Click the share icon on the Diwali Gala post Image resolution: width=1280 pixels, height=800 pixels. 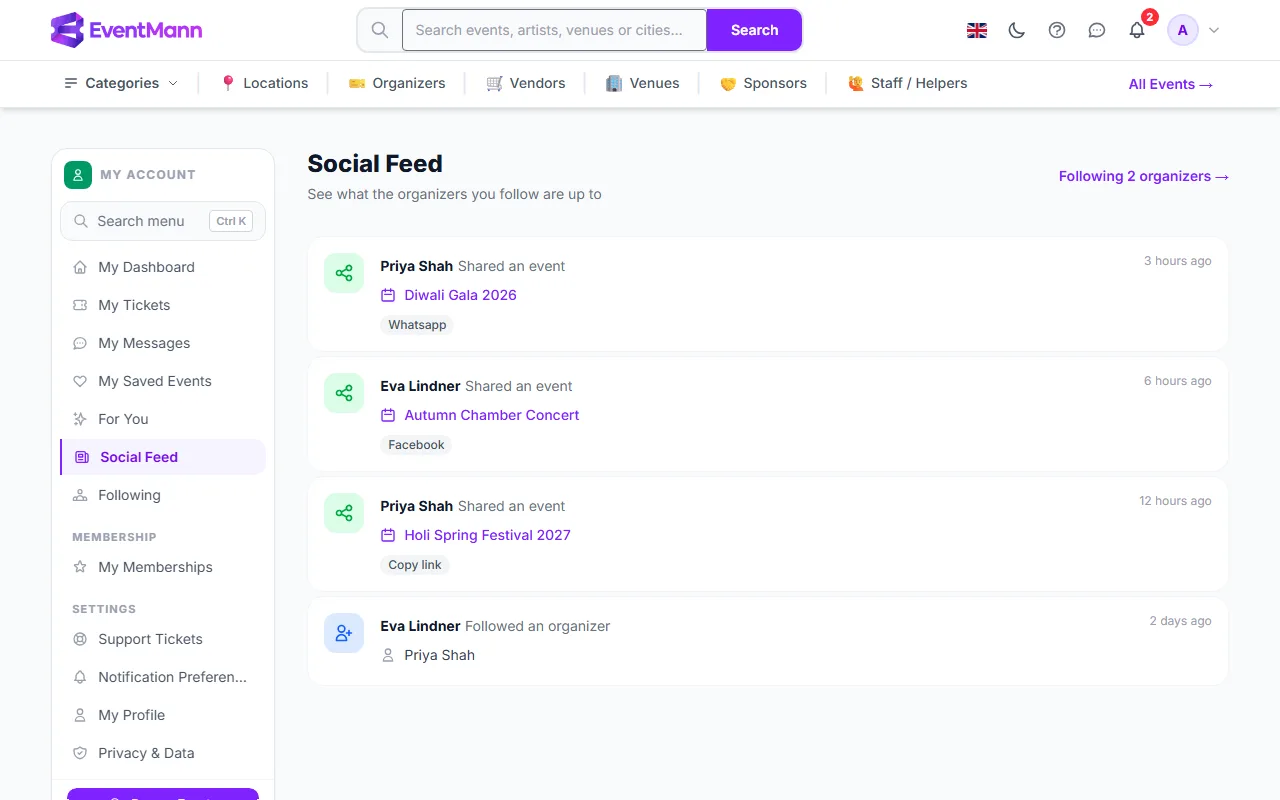pyautogui.click(x=344, y=273)
